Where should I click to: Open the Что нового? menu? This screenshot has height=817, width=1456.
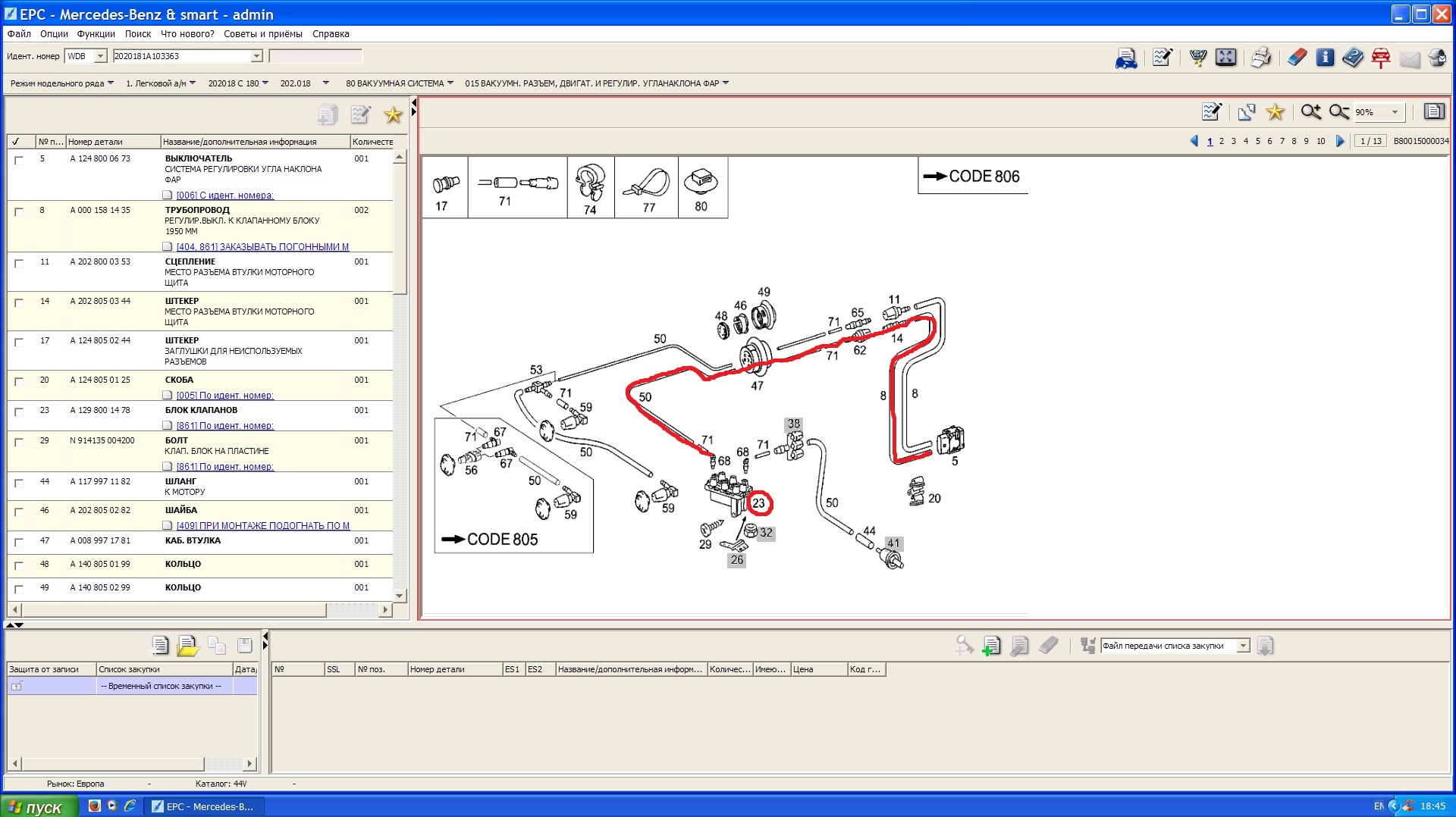[x=187, y=33]
